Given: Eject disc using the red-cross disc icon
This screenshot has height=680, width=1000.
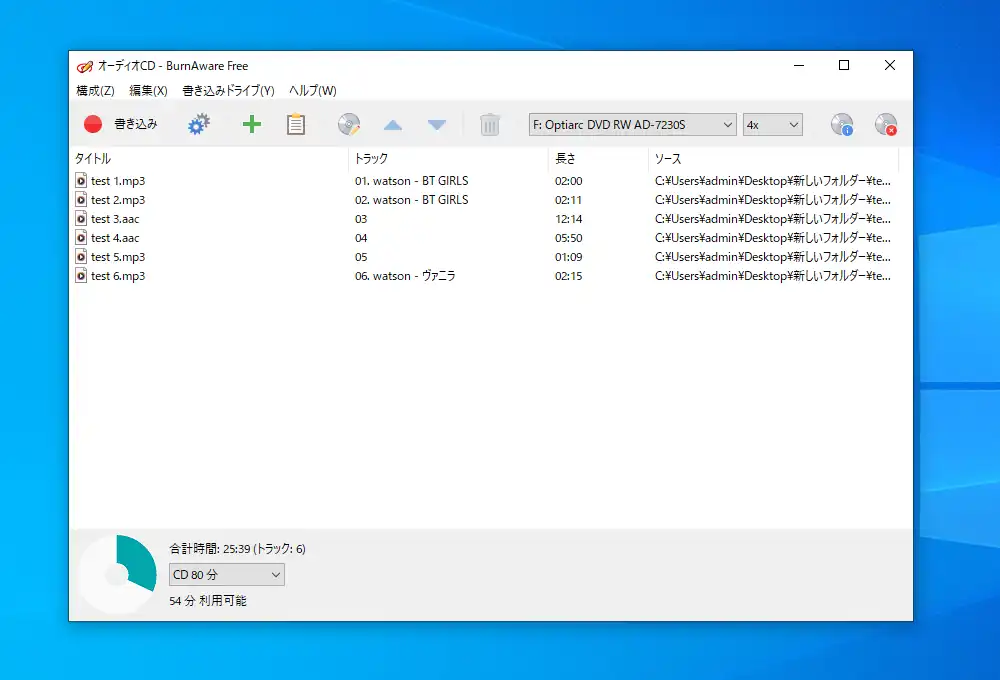Looking at the screenshot, I should click(886, 124).
